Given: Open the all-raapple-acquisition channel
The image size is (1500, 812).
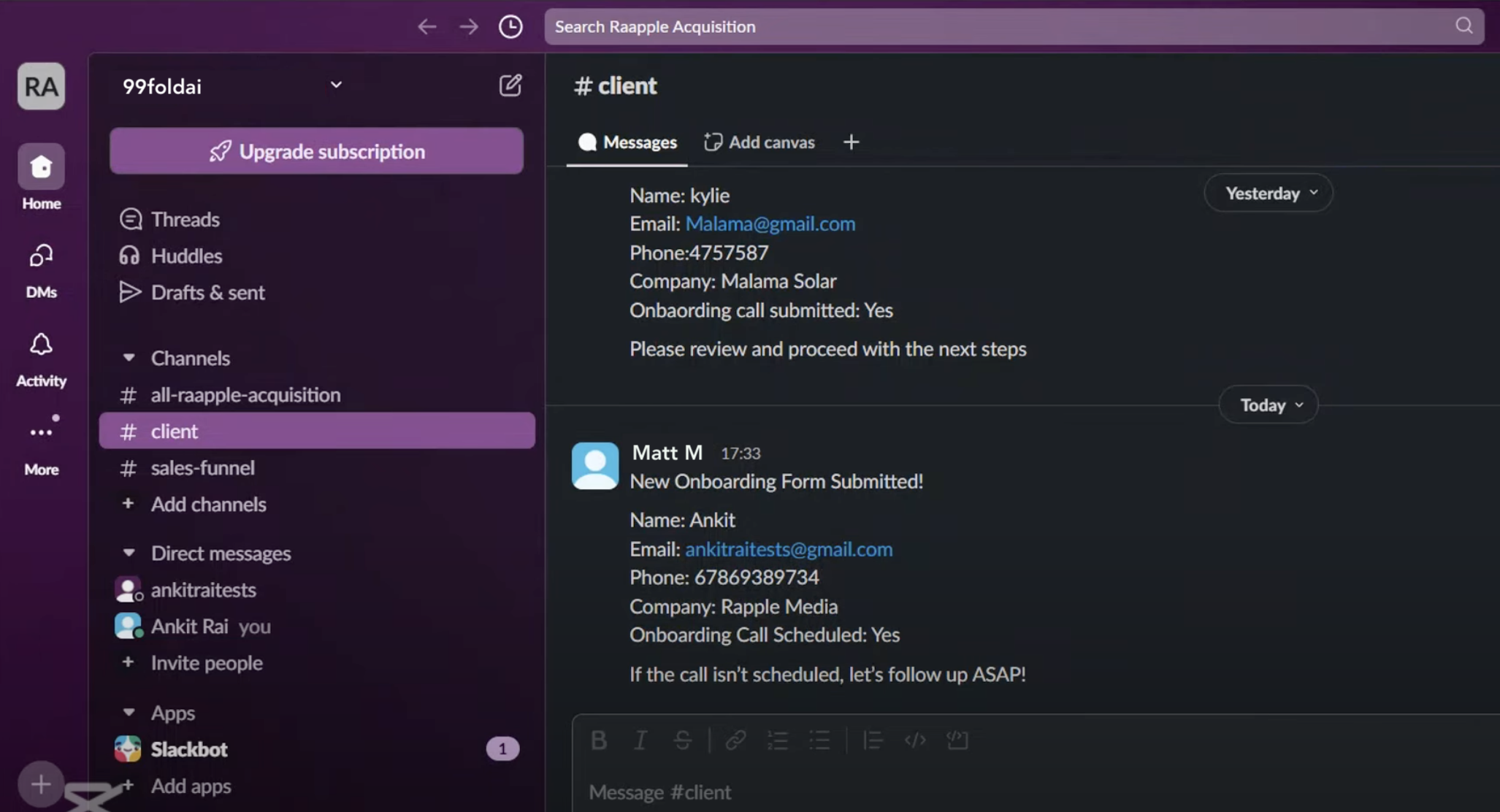Looking at the screenshot, I should point(317,395).
